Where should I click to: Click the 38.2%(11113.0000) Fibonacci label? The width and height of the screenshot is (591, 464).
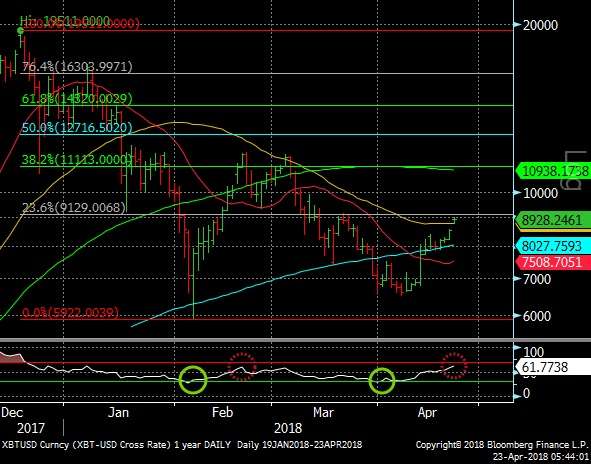point(77,160)
